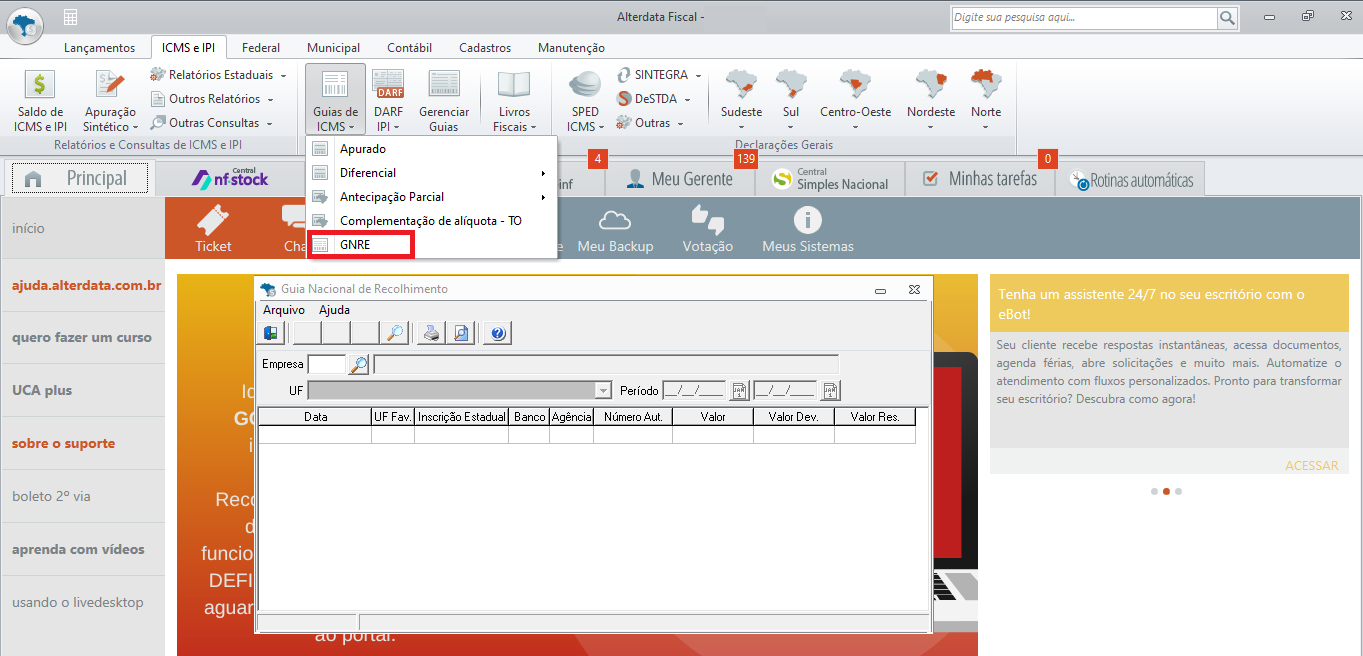Open Livros Fiscais
This screenshot has height=656, width=1363.
(x=514, y=101)
